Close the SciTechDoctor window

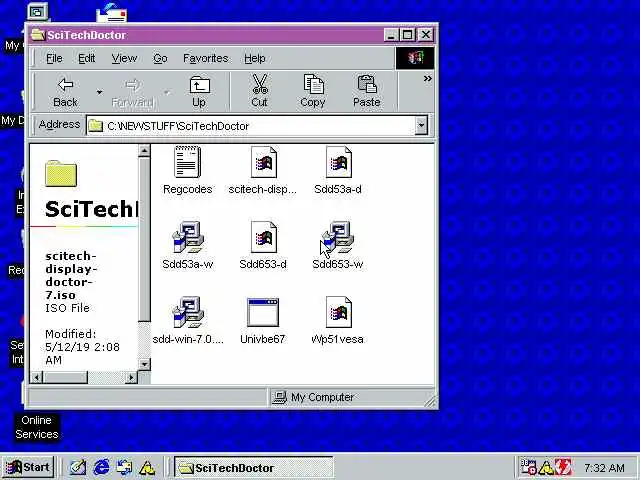coord(425,35)
